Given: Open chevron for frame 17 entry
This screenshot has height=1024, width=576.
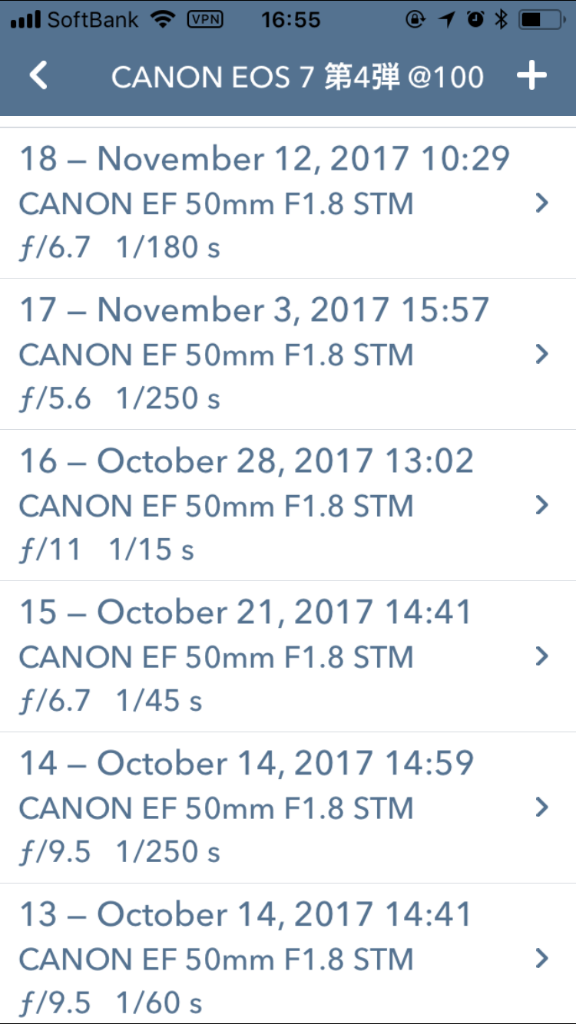Looking at the screenshot, I should tap(541, 355).
